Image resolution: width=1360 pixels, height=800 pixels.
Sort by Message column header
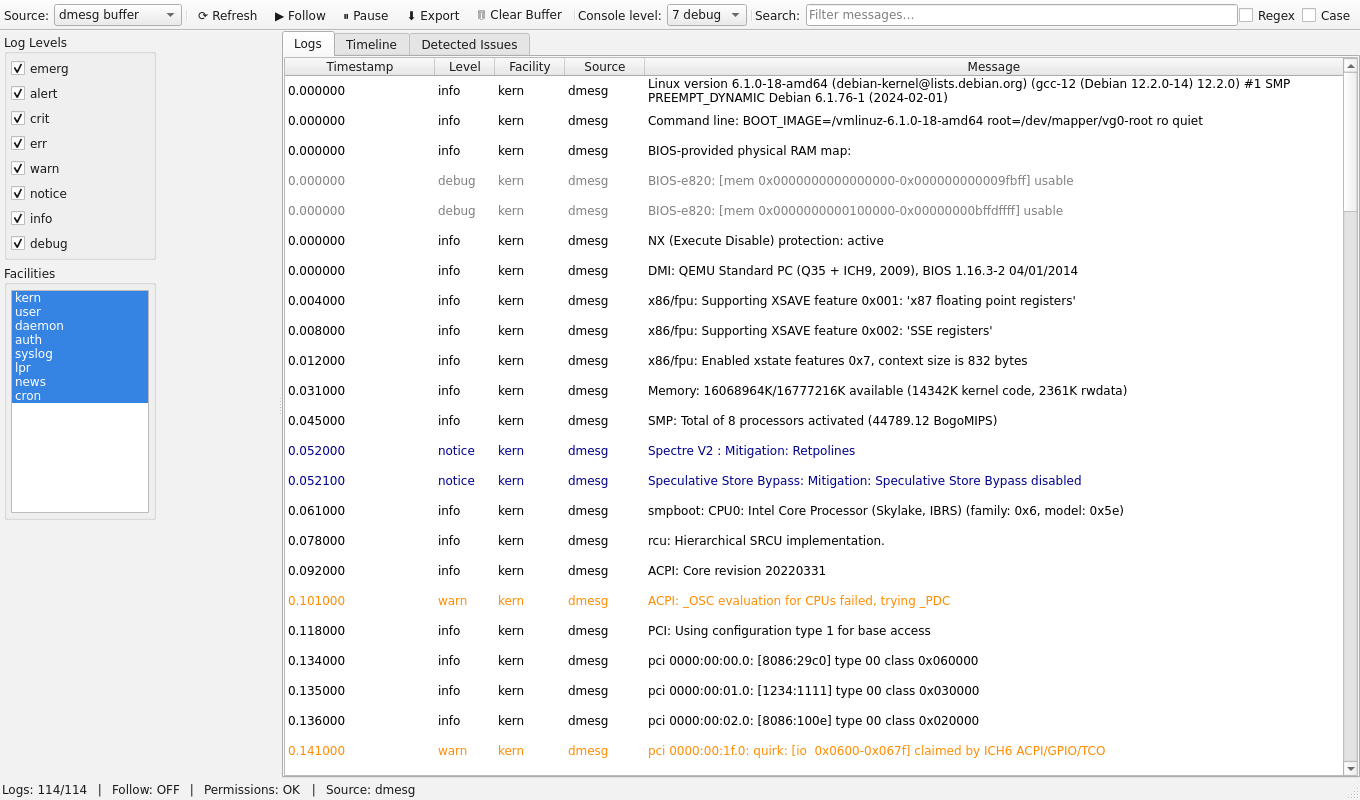(993, 67)
